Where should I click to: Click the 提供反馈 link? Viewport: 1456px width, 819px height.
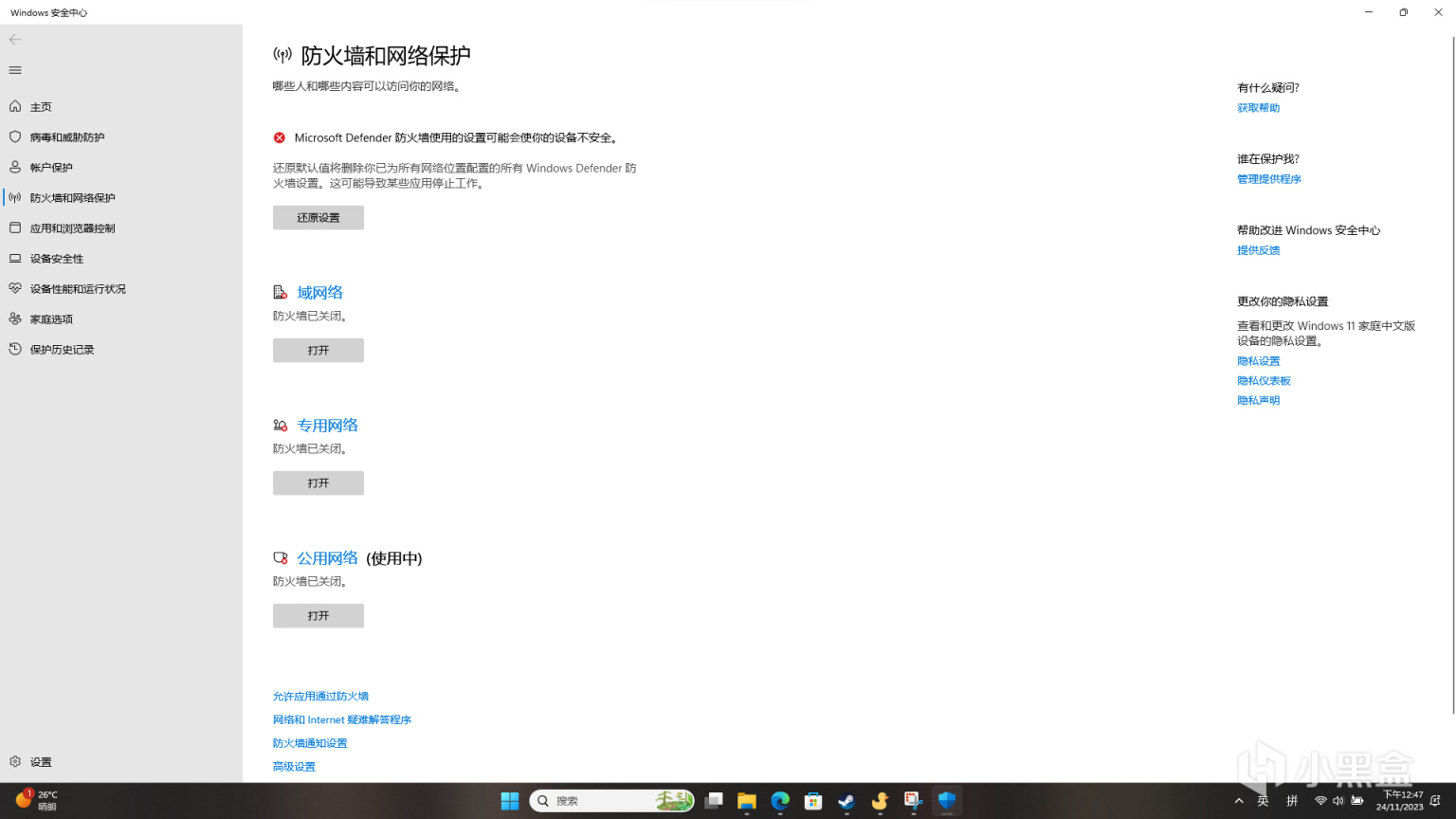1258,250
